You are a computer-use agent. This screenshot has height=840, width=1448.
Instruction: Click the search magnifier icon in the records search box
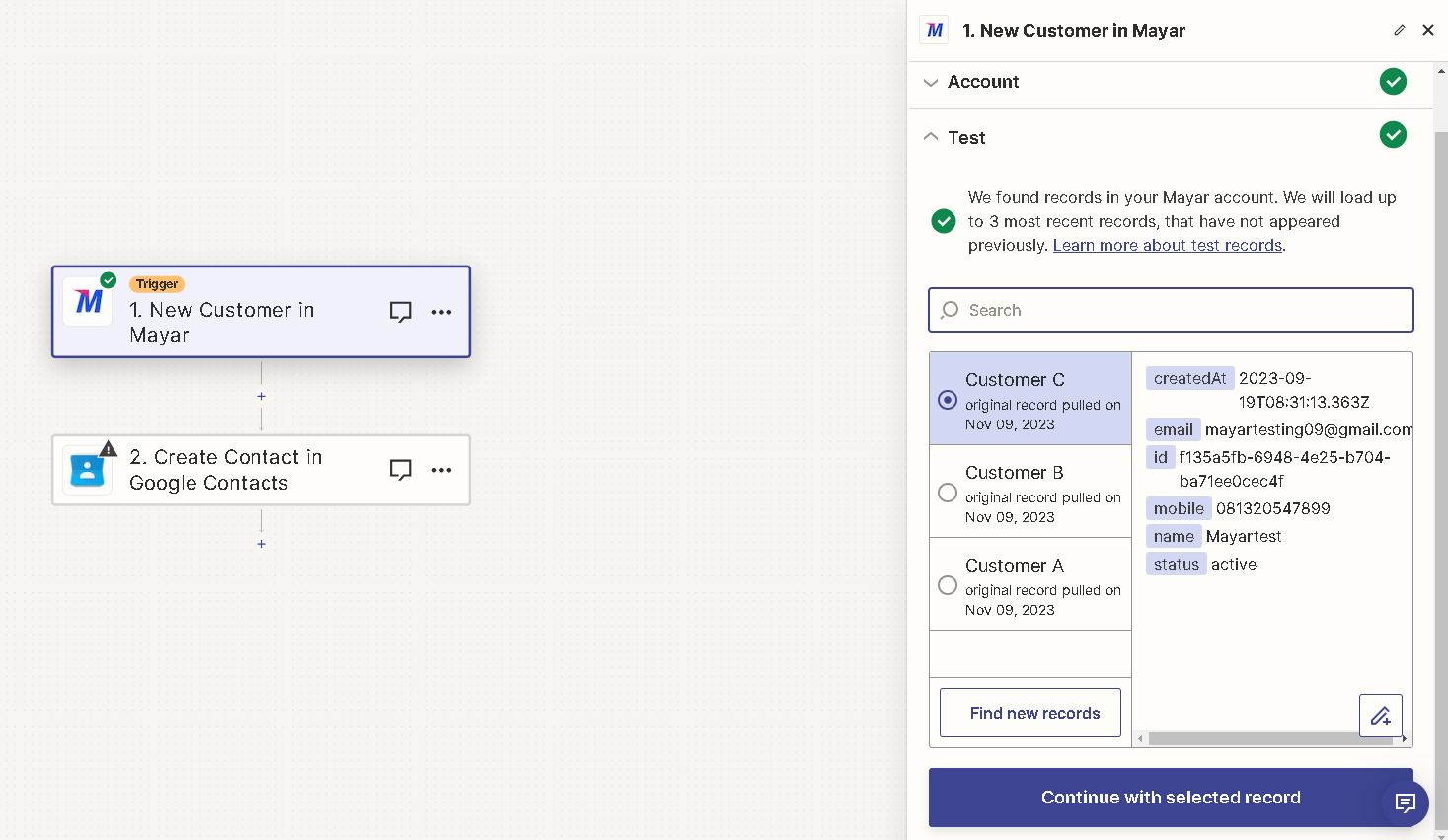pos(950,310)
